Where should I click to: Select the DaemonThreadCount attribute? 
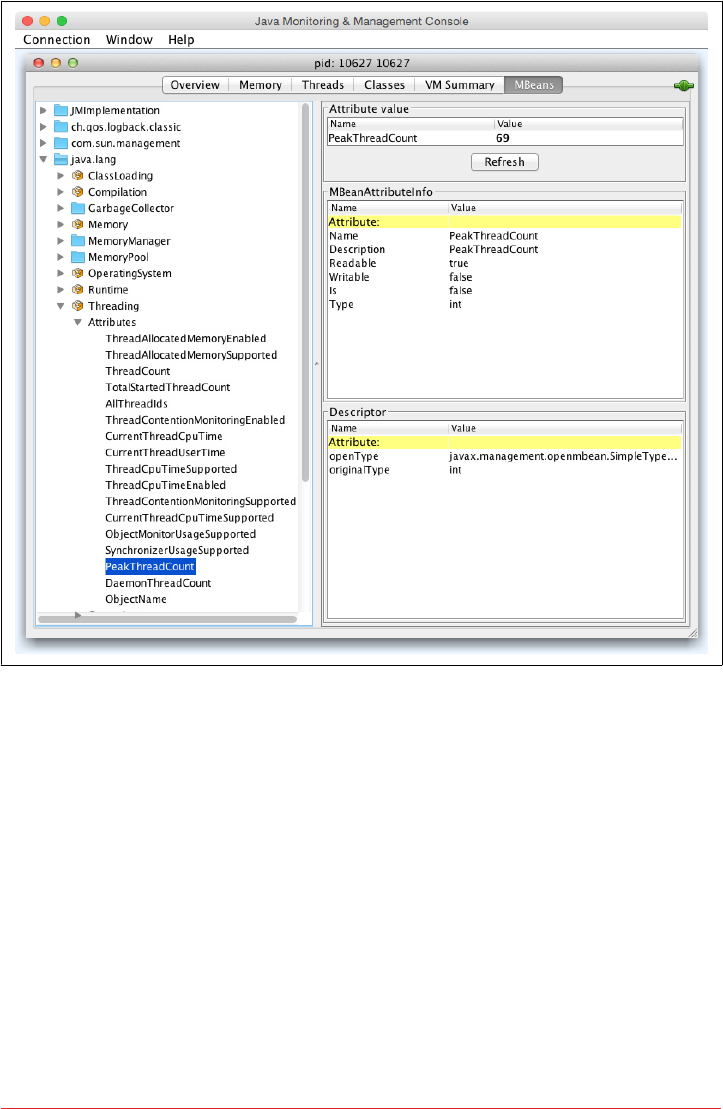[158, 583]
